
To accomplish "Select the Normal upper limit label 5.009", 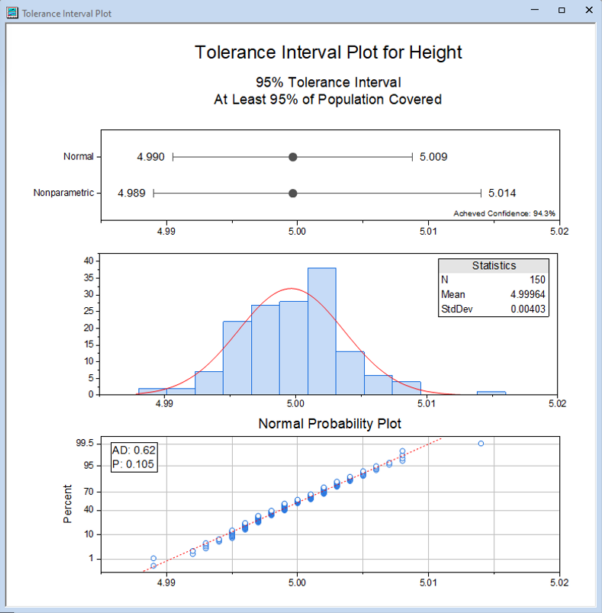I will pos(433,157).
